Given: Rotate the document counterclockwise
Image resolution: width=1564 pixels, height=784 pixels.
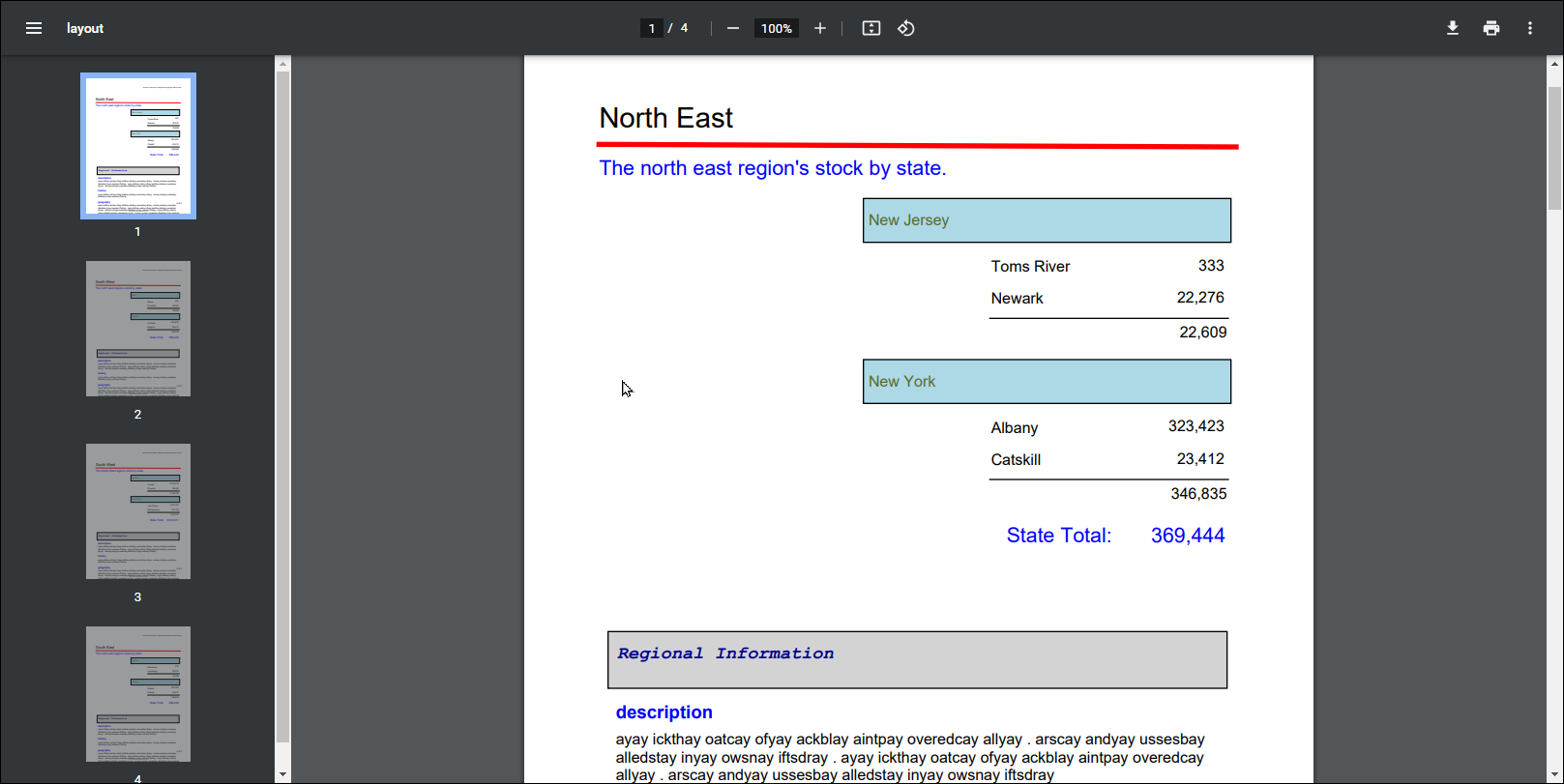Looking at the screenshot, I should point(906,28).
